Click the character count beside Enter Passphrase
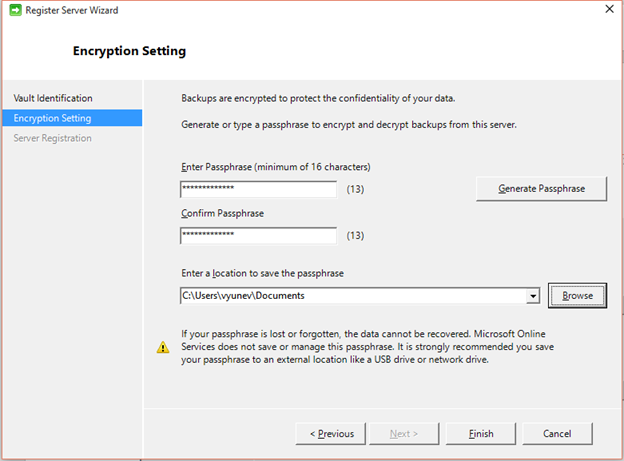This screenshot has width=624, height=461. pyautogui.click(x=355, y=188)
